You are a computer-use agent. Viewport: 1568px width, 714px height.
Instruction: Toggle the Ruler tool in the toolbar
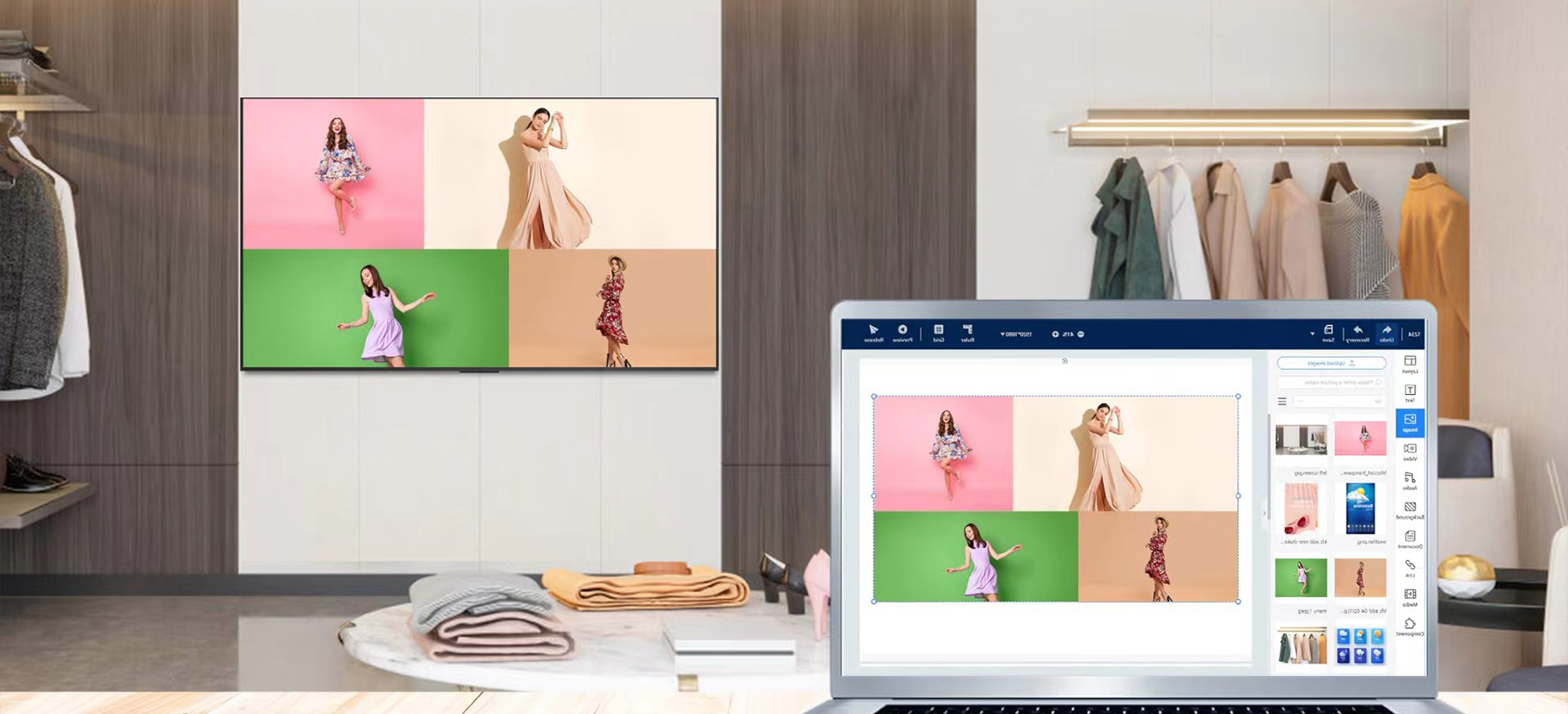967,333
